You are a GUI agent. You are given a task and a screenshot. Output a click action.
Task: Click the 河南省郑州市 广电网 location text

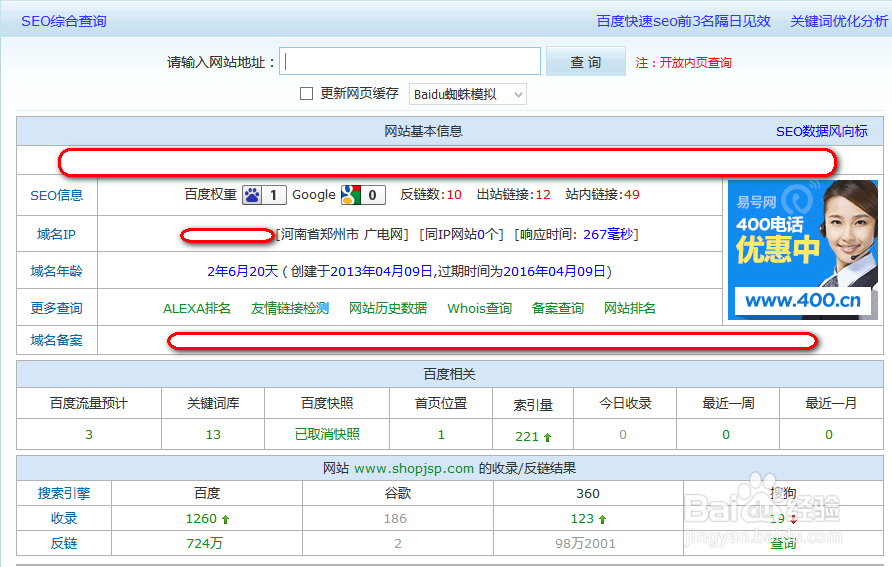(342, 234)
